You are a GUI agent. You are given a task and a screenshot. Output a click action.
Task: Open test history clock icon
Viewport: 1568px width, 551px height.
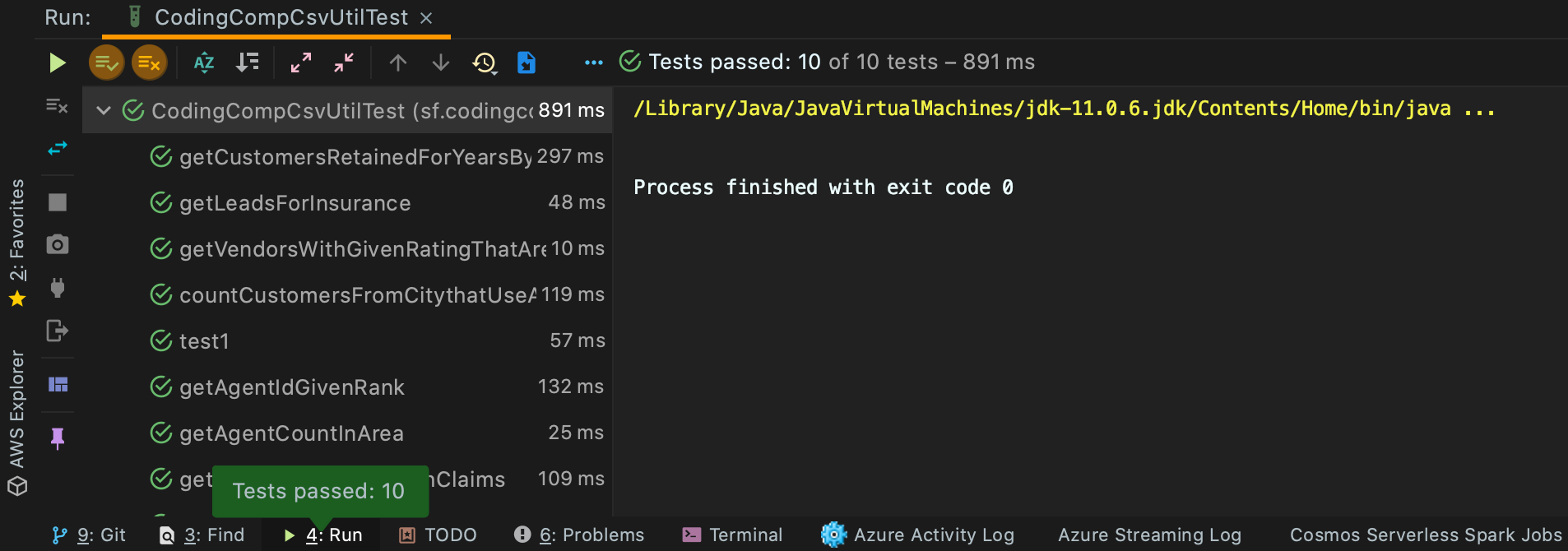click(484, 63)
